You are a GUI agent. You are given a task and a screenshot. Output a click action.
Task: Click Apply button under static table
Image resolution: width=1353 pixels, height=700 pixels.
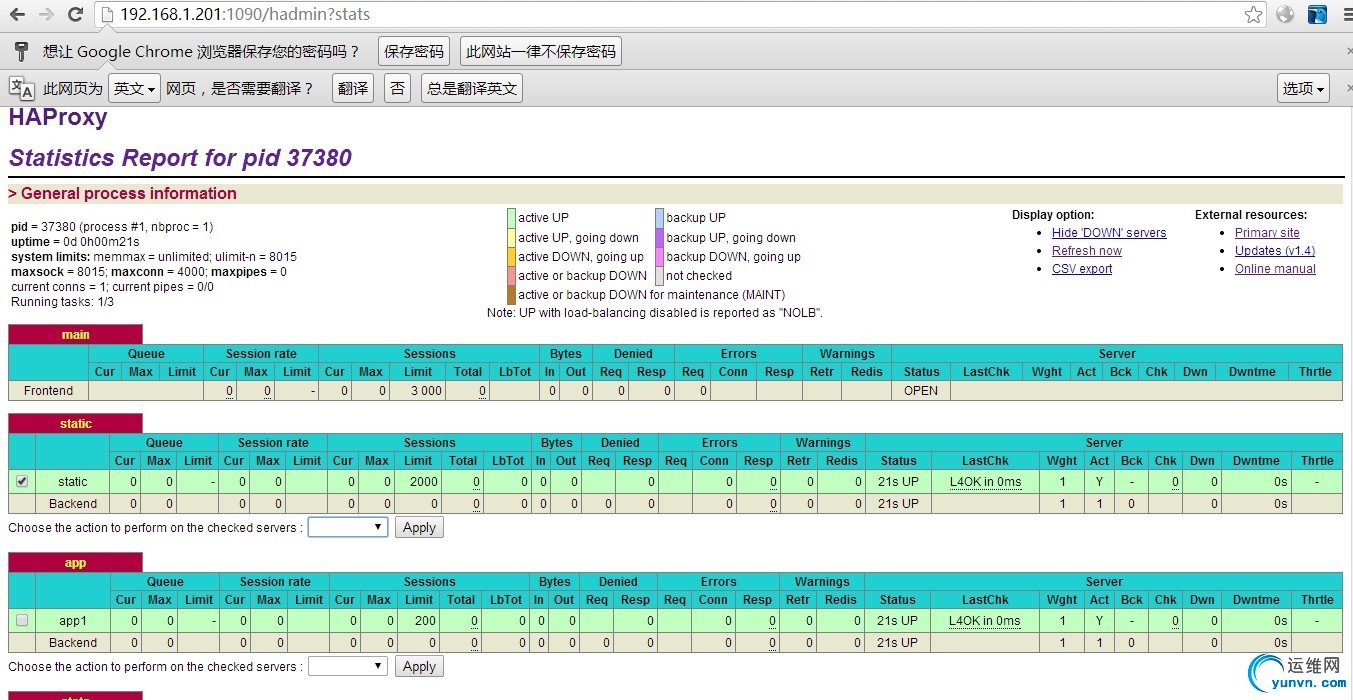tap(419, 527)
